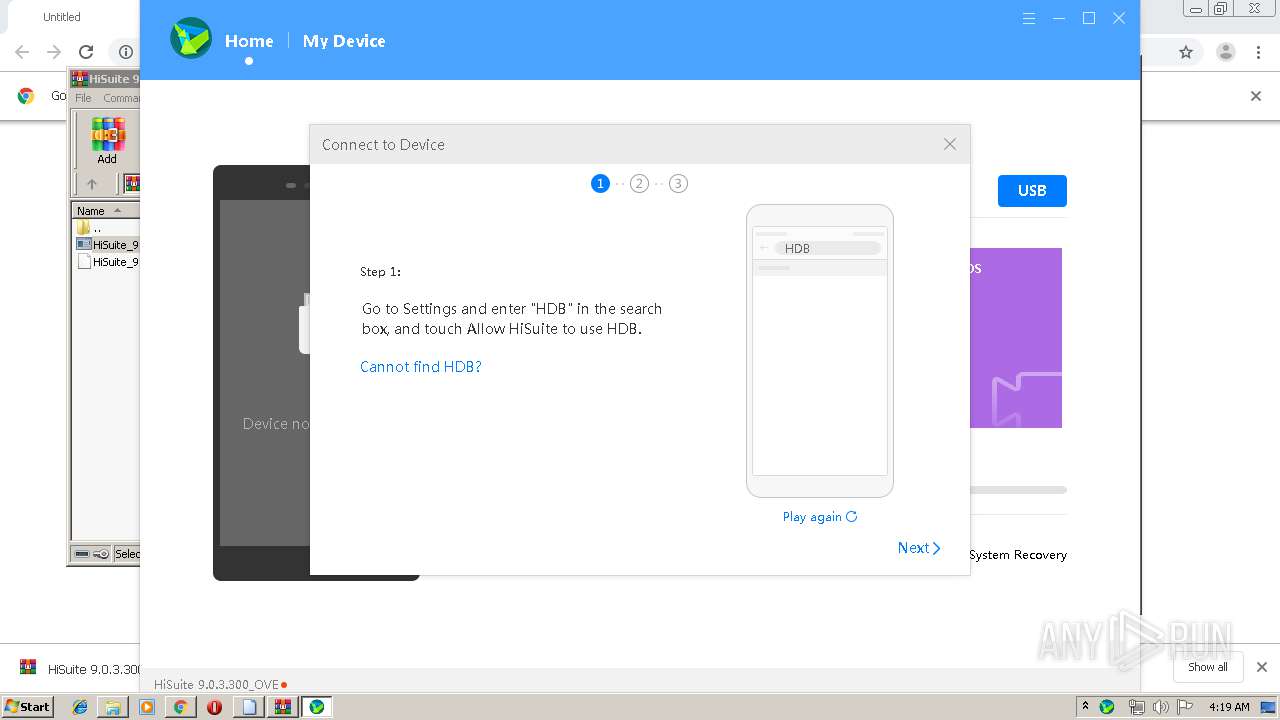This screenshot has width=1280, height=720.
Task: Bookmark this page with the star icon
Action: click(1186, 52)
